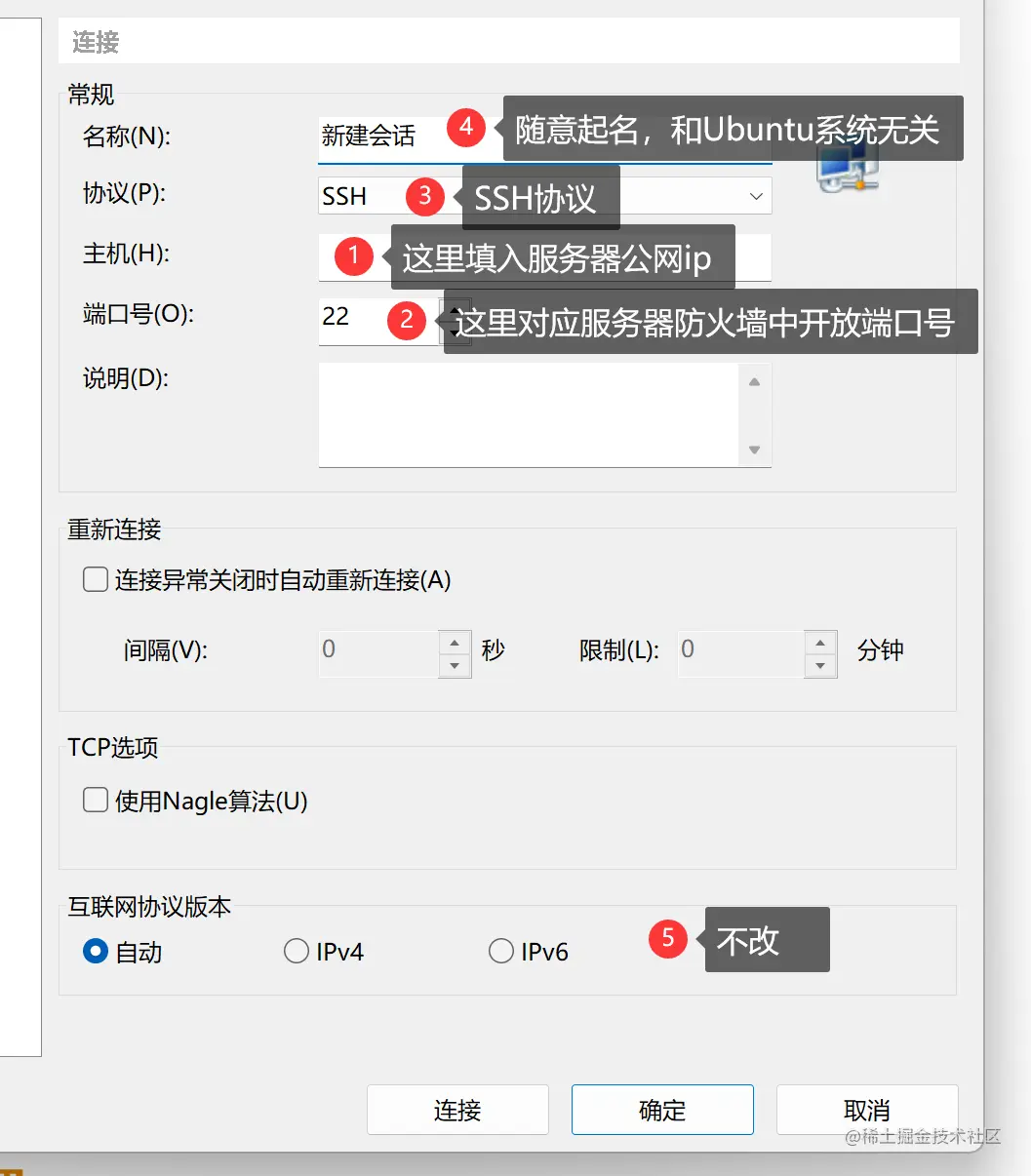Select the IPv4 radio button
1031x1176 pixels.
pos(297,951)
